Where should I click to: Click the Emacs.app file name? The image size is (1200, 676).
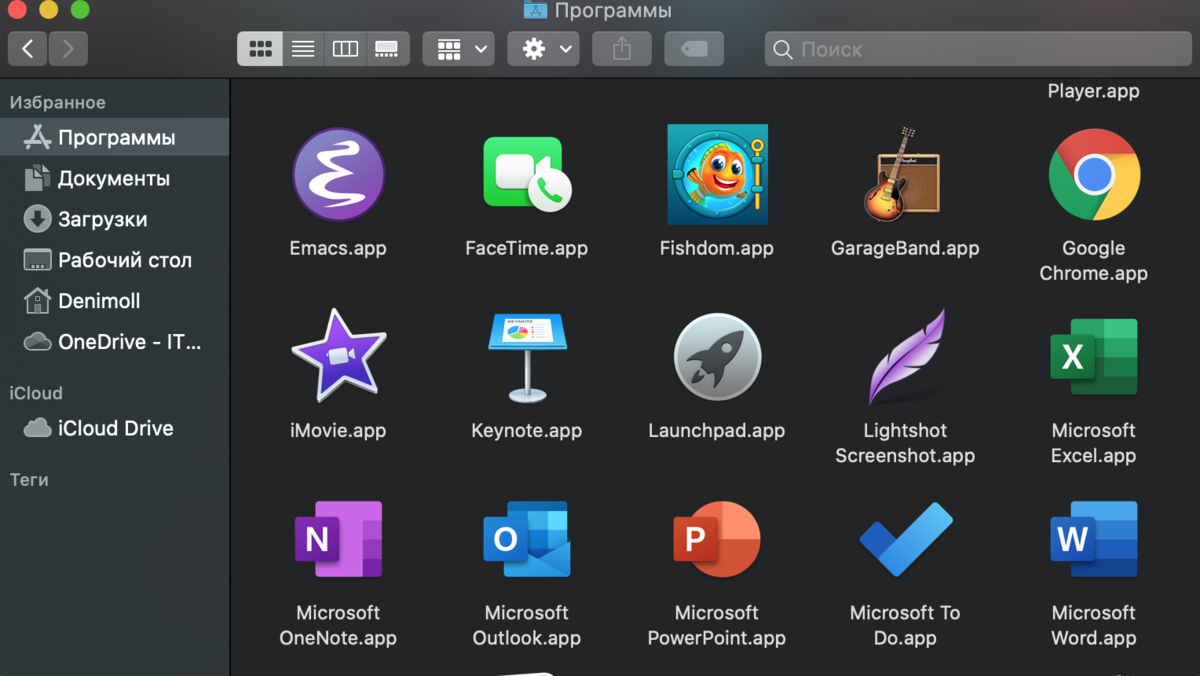click(338, 248)
